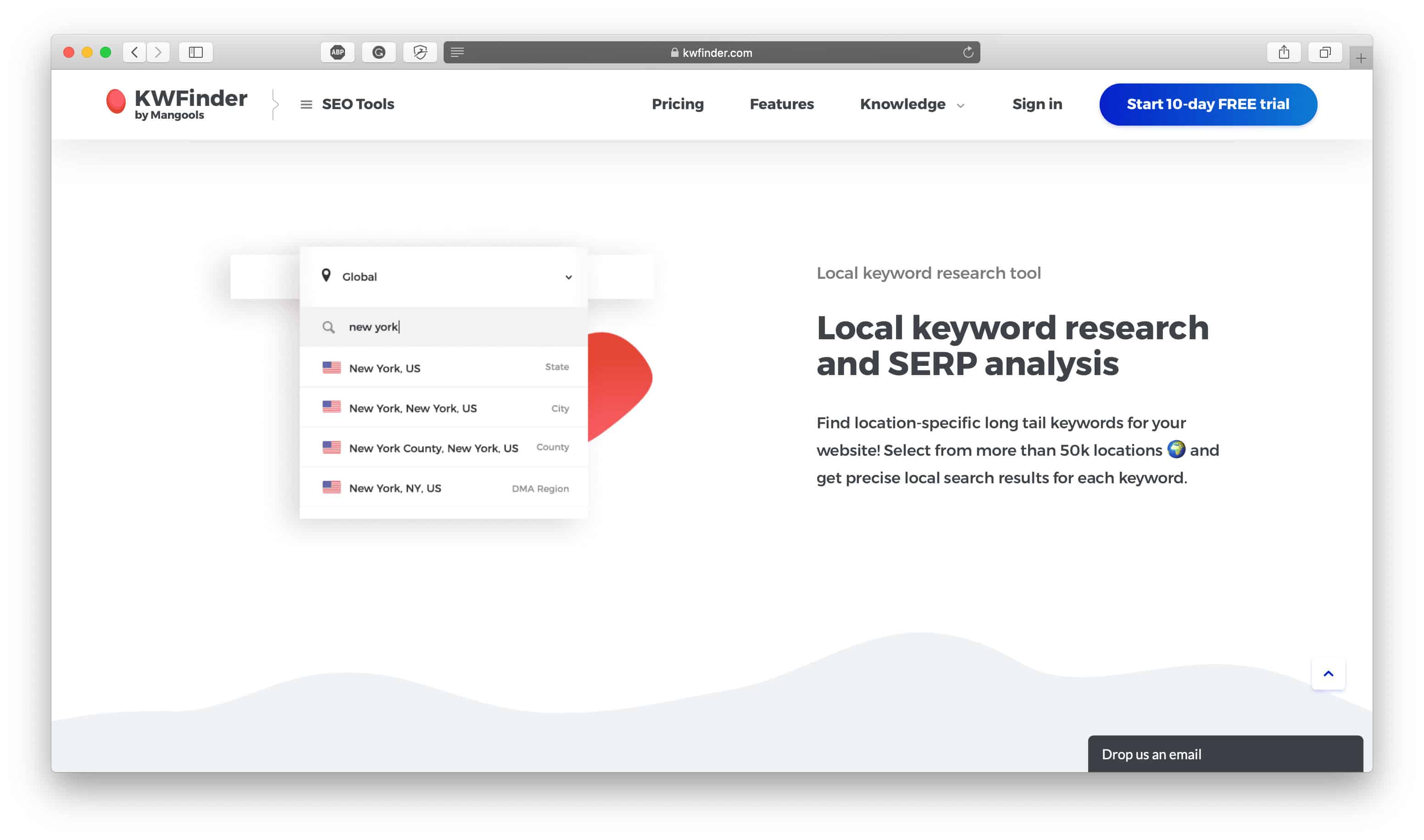
Task: Click the KWFinder mango logo
Action: click(116, 102)
